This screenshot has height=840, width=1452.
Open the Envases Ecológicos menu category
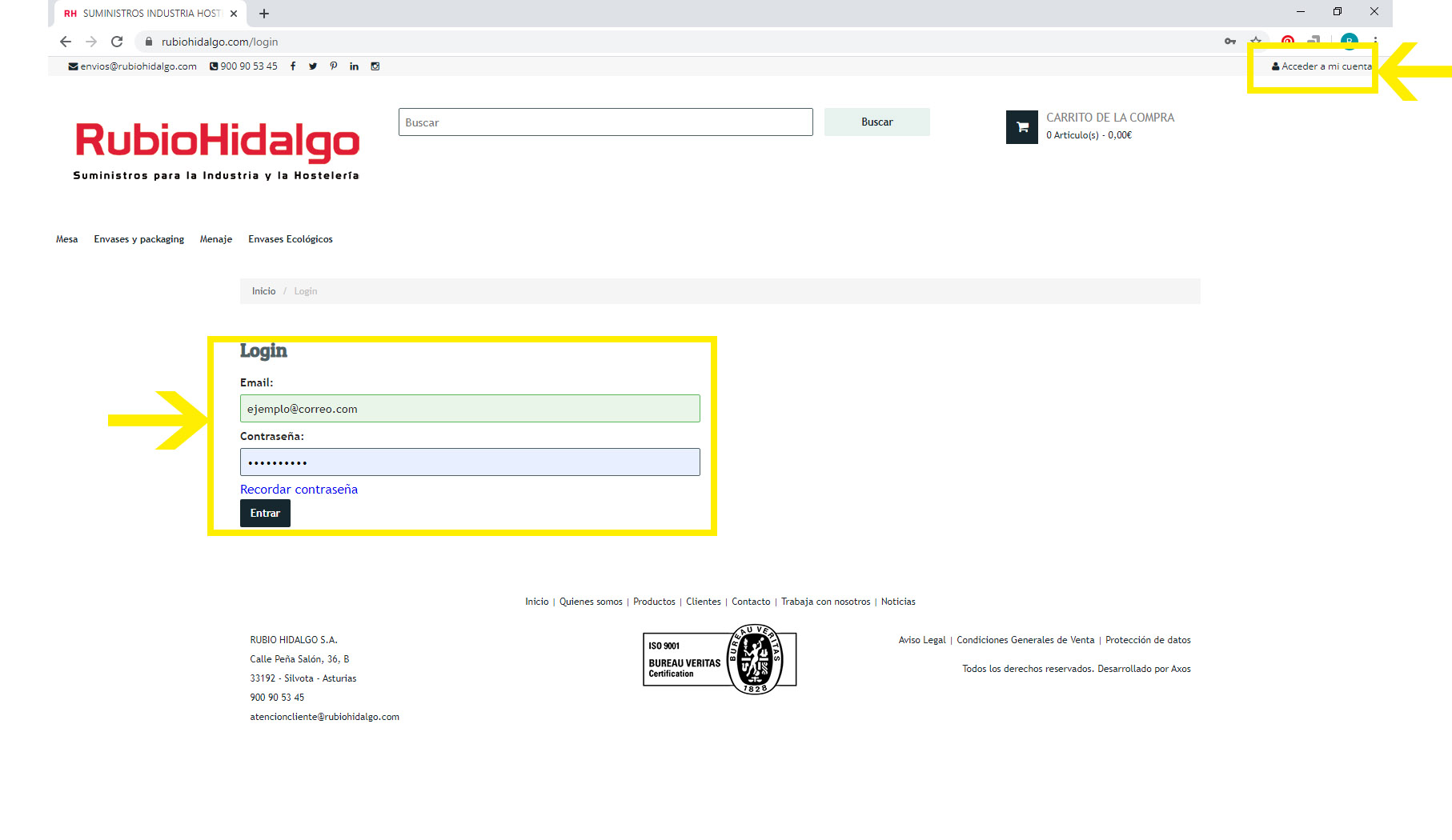[x=291, y=239]
